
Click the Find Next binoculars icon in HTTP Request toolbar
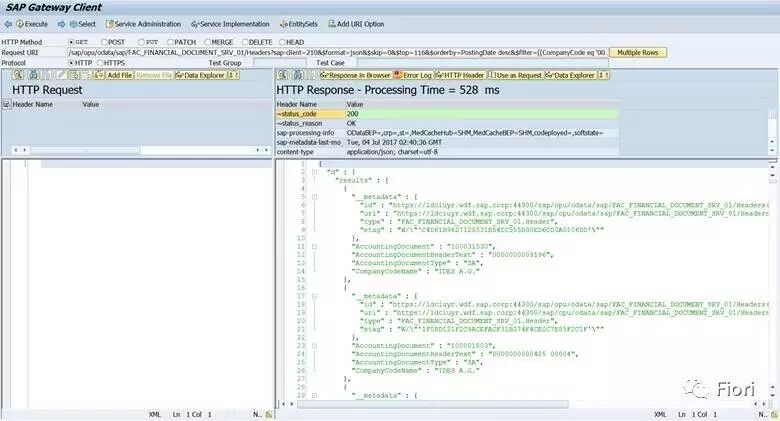tap(33, 75)
